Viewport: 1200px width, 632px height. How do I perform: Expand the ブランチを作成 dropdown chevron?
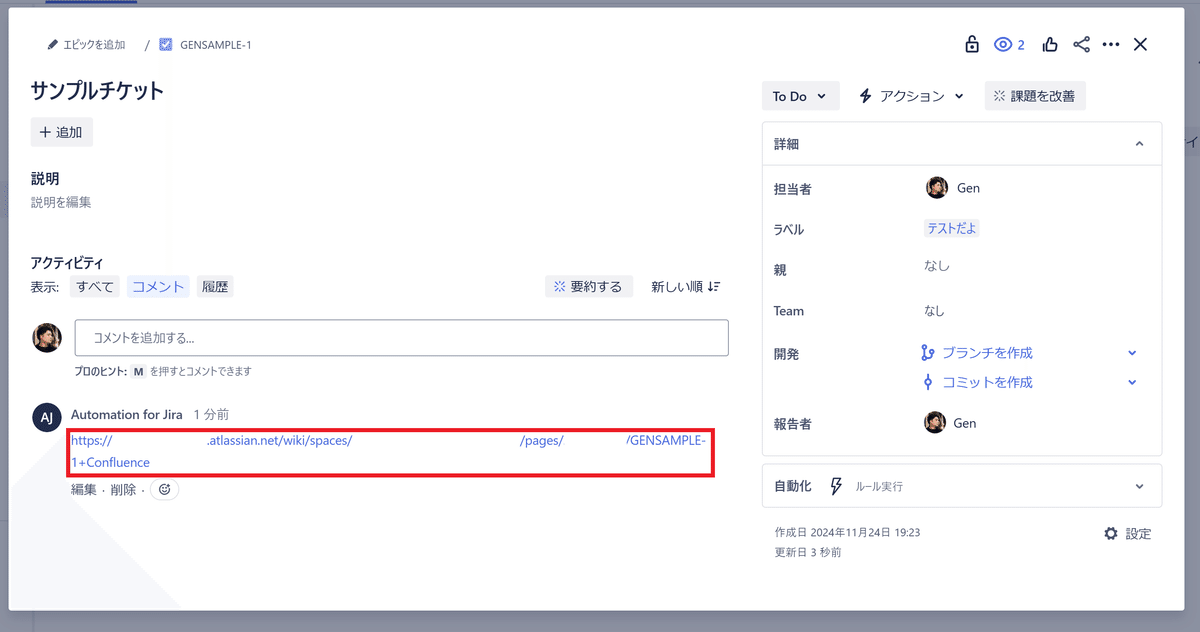[x=1132, y=353]
